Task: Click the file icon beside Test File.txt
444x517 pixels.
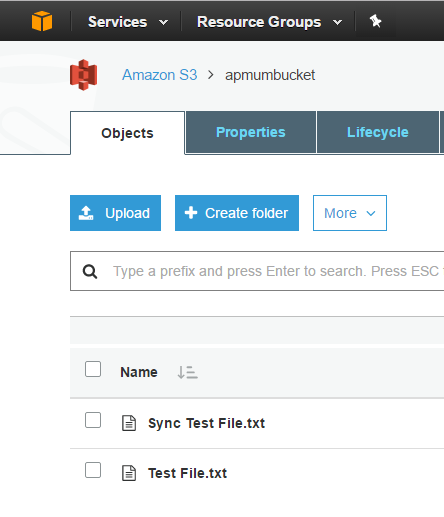Action: 129,473
